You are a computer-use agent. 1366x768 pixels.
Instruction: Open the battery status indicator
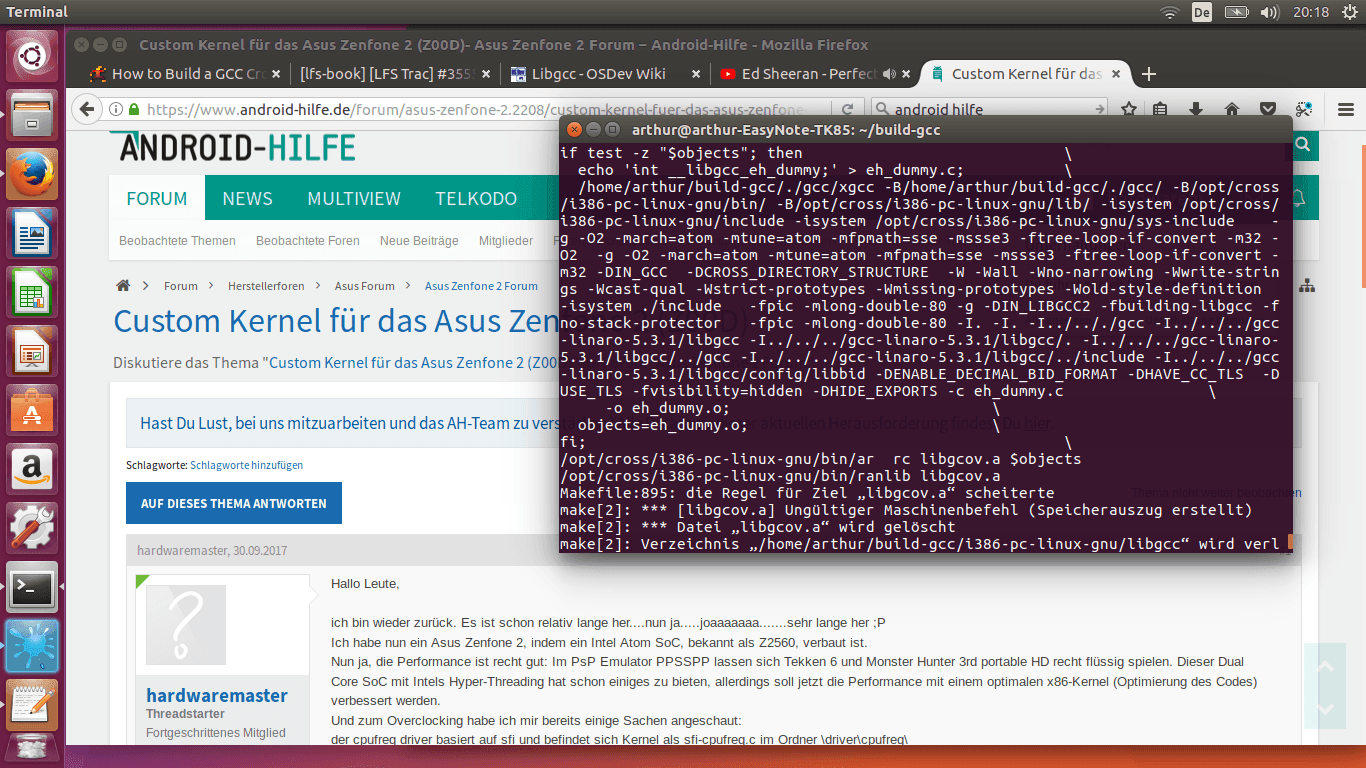tap(1236, 12)
